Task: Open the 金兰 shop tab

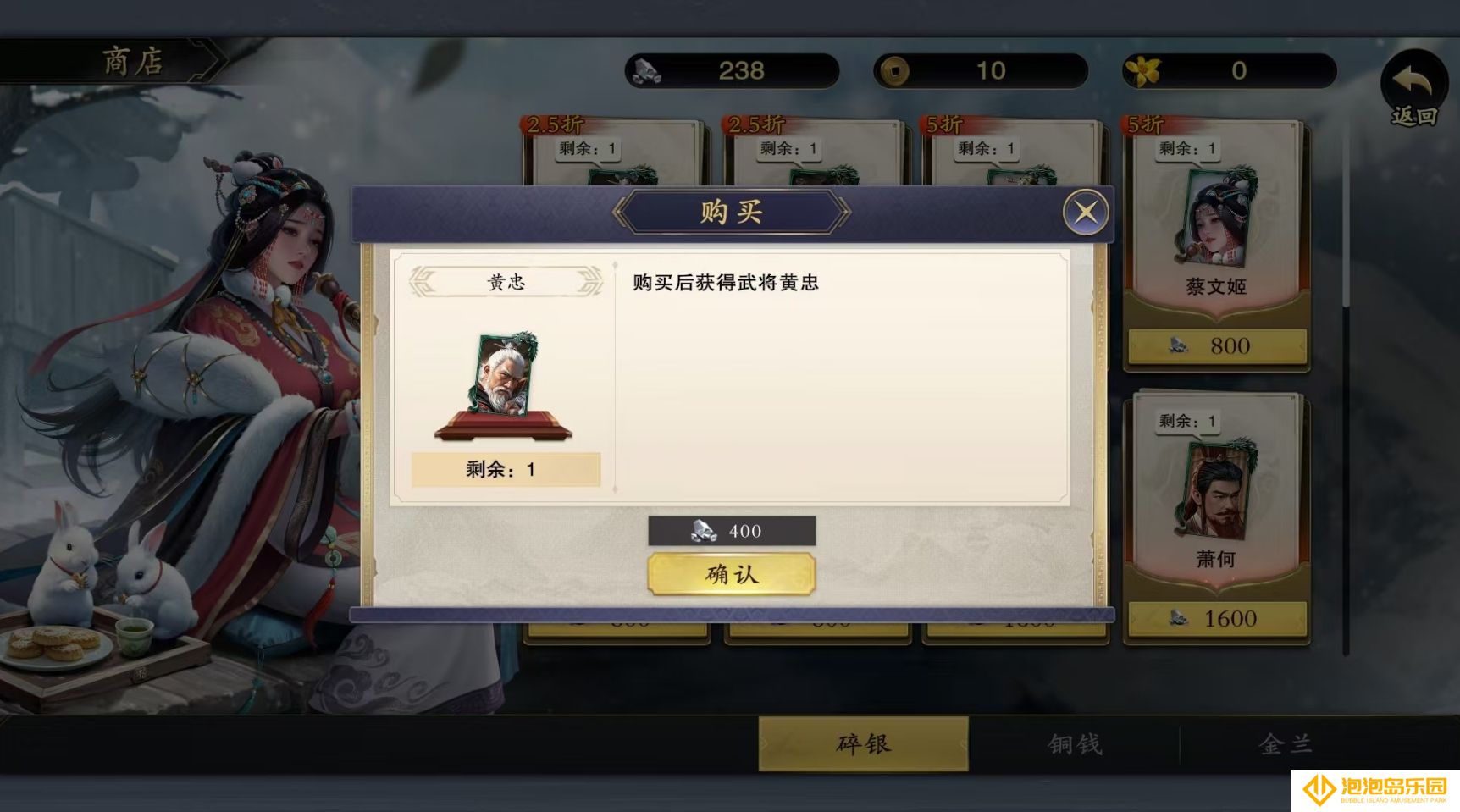Action: coord(1285,743)
